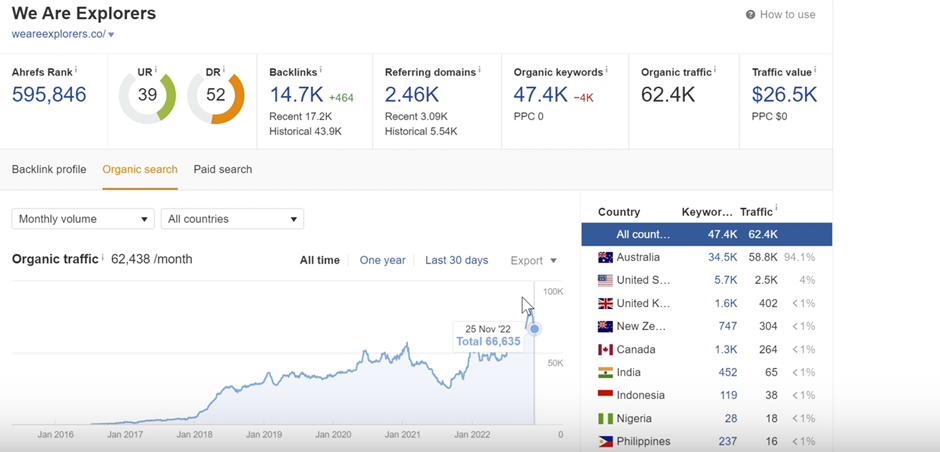The height and width of the screenshot is (452, 940).
Task: Click the 25 Nov '22 chart data point
Action: [x=535, y=328]
